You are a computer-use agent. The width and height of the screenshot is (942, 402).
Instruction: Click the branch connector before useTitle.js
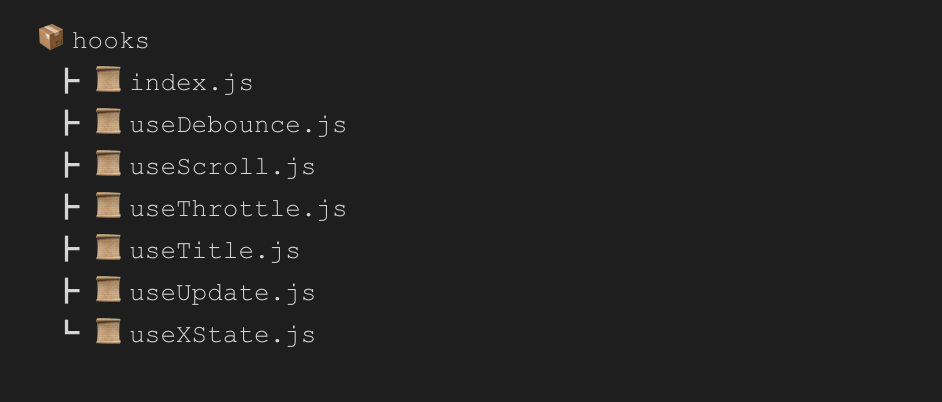coord(71,249)
